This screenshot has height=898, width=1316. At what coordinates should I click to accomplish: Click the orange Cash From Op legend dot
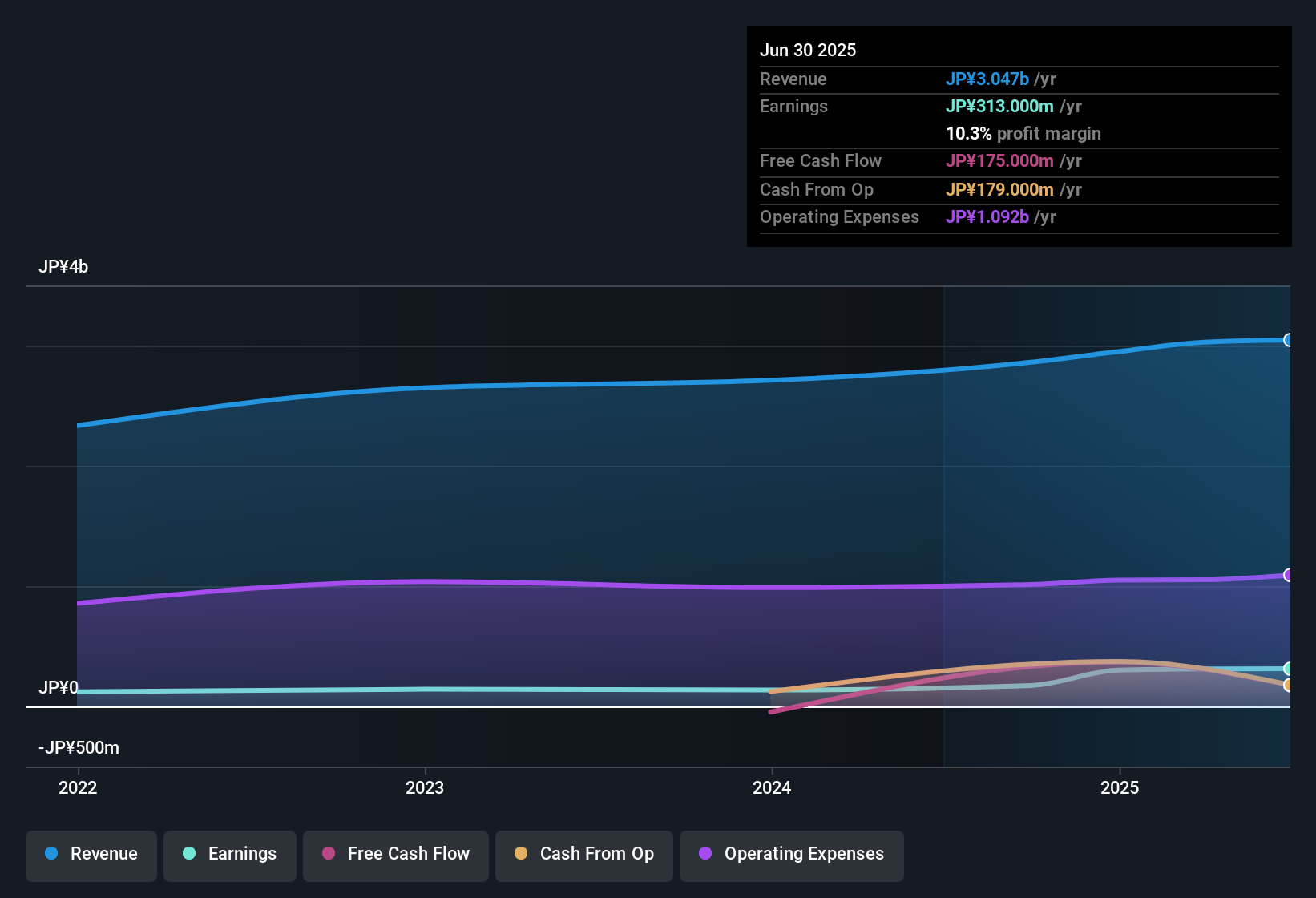521,854
